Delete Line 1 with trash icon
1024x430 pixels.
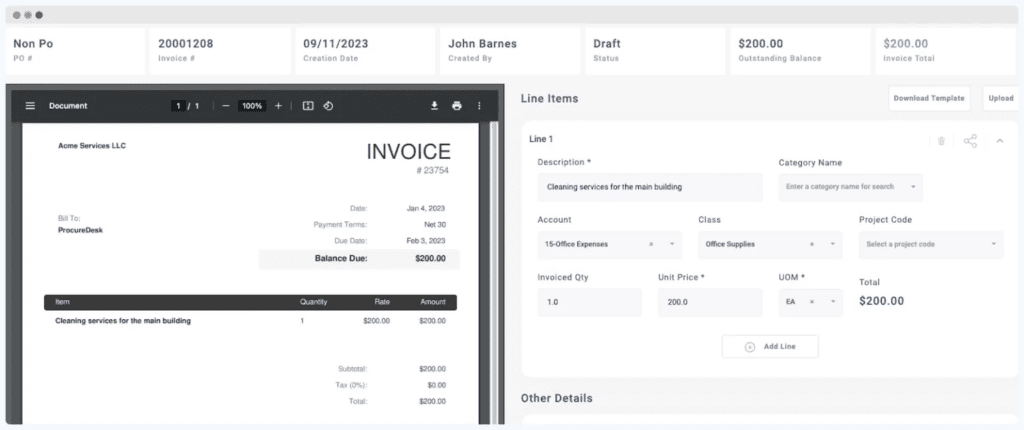tap(941, 141)
